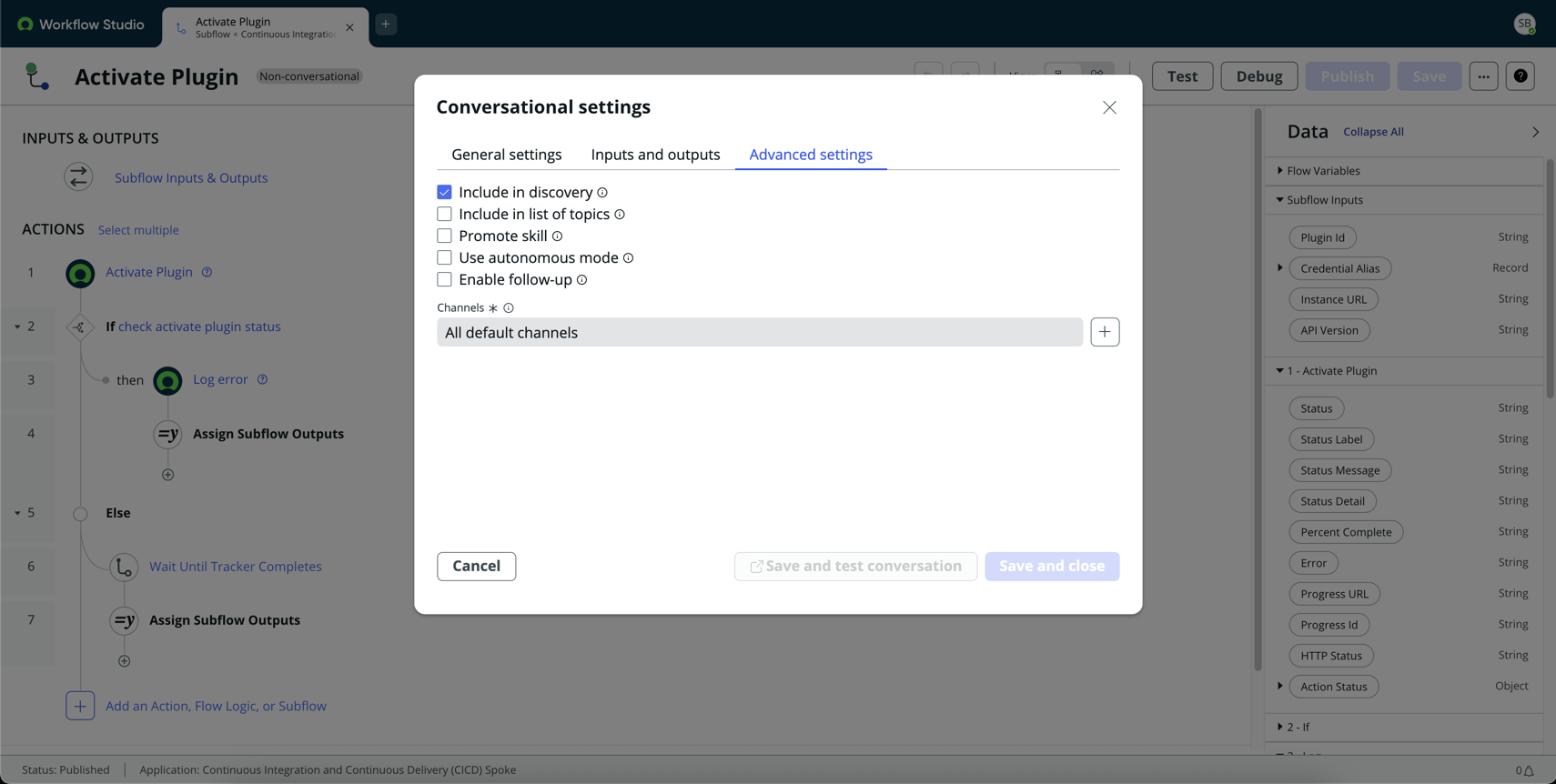The width and height of the screenshot is (1556, 784).
Task: Click Save and close
Action: tap(1052, 567)
